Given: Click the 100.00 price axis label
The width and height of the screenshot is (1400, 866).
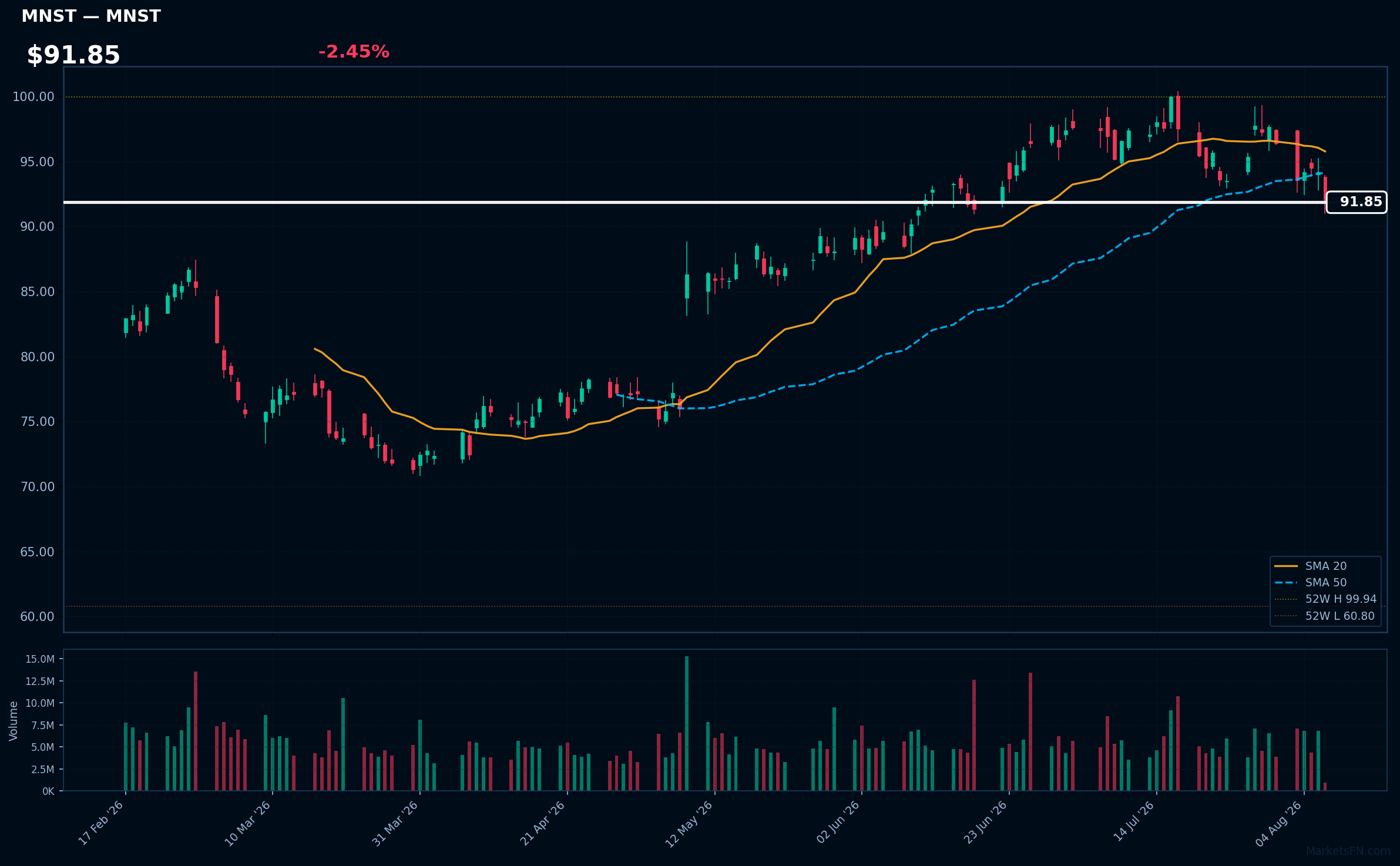Looking at the screenshot, I should (x=33, y=96).
